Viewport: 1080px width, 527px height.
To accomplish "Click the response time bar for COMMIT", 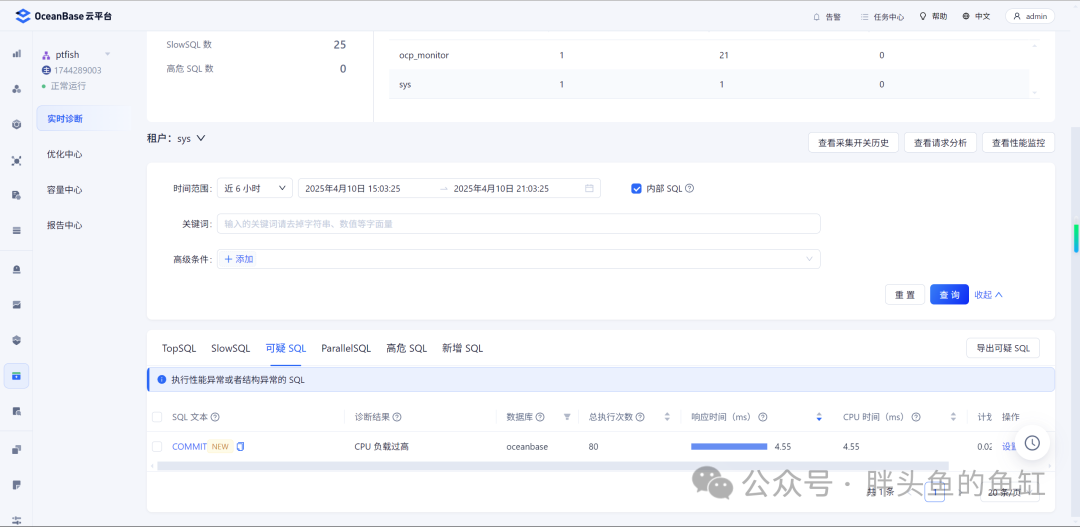I will [x=729, y=446].
